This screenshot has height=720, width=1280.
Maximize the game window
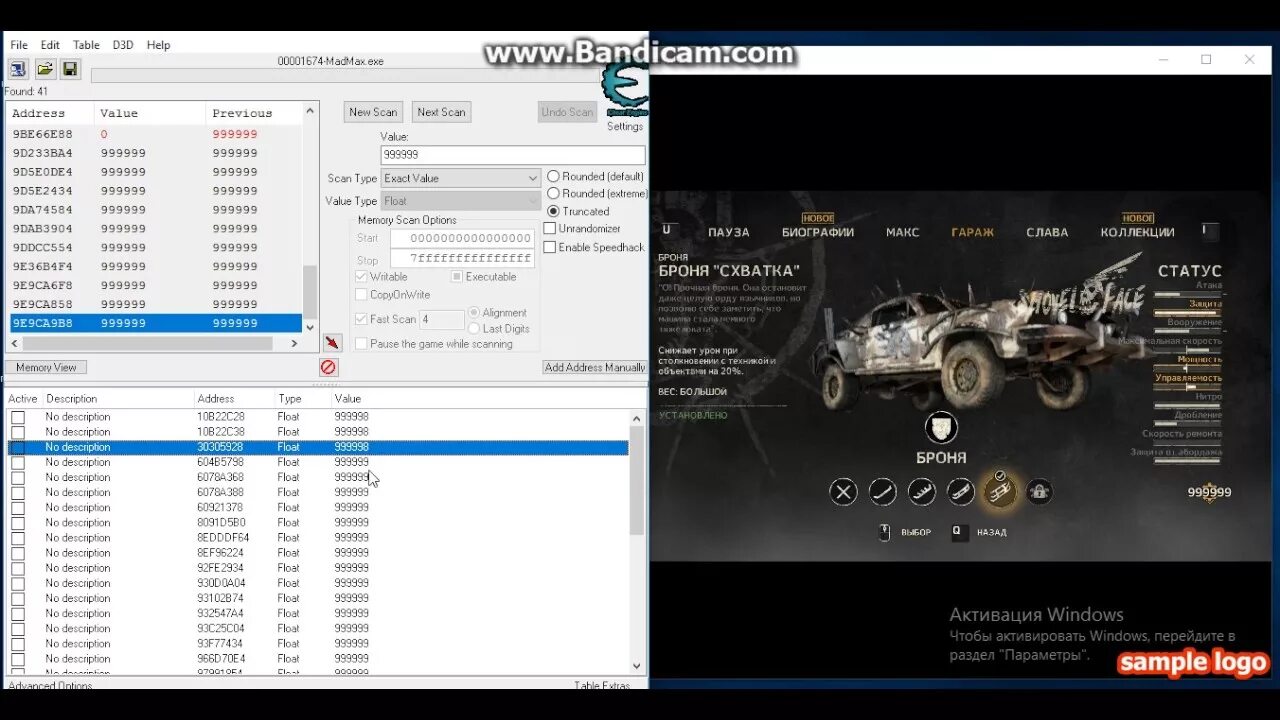1206,60
